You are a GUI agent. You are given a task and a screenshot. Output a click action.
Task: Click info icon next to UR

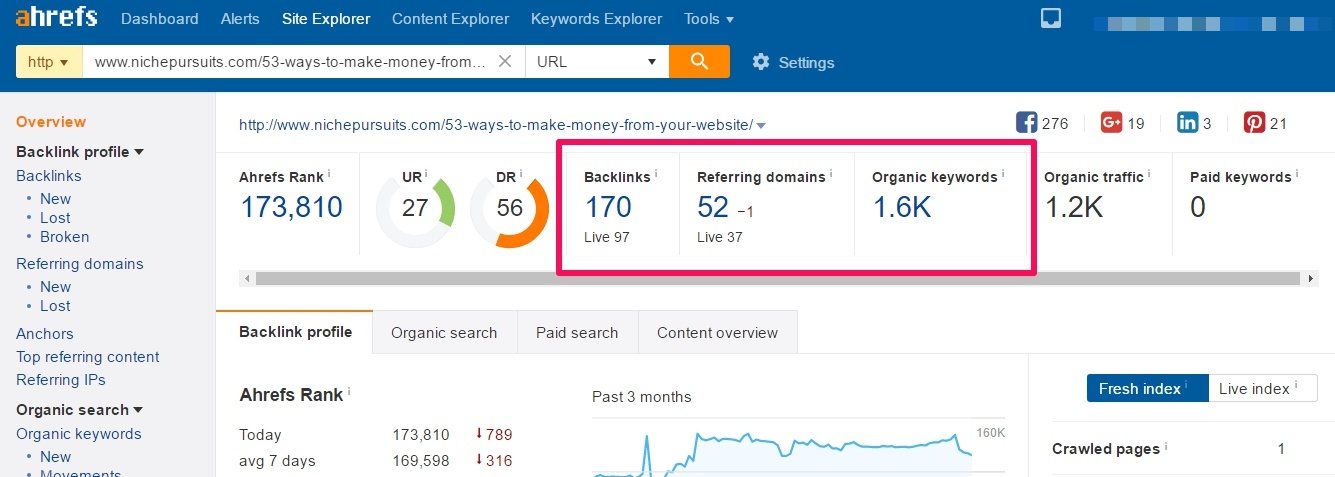[x=426, y=174]
